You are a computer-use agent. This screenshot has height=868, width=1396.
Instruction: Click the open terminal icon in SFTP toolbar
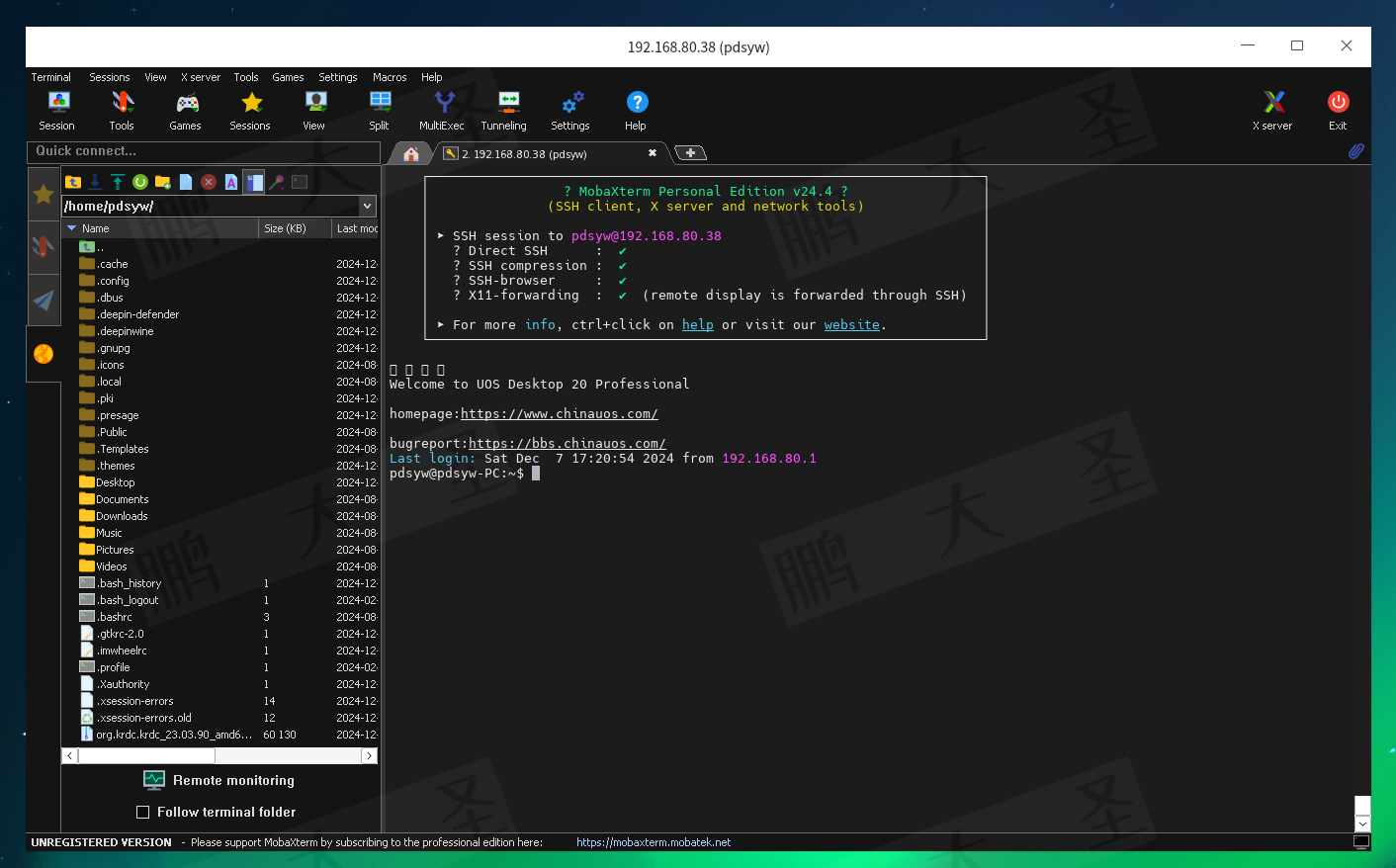click(300, 182)
